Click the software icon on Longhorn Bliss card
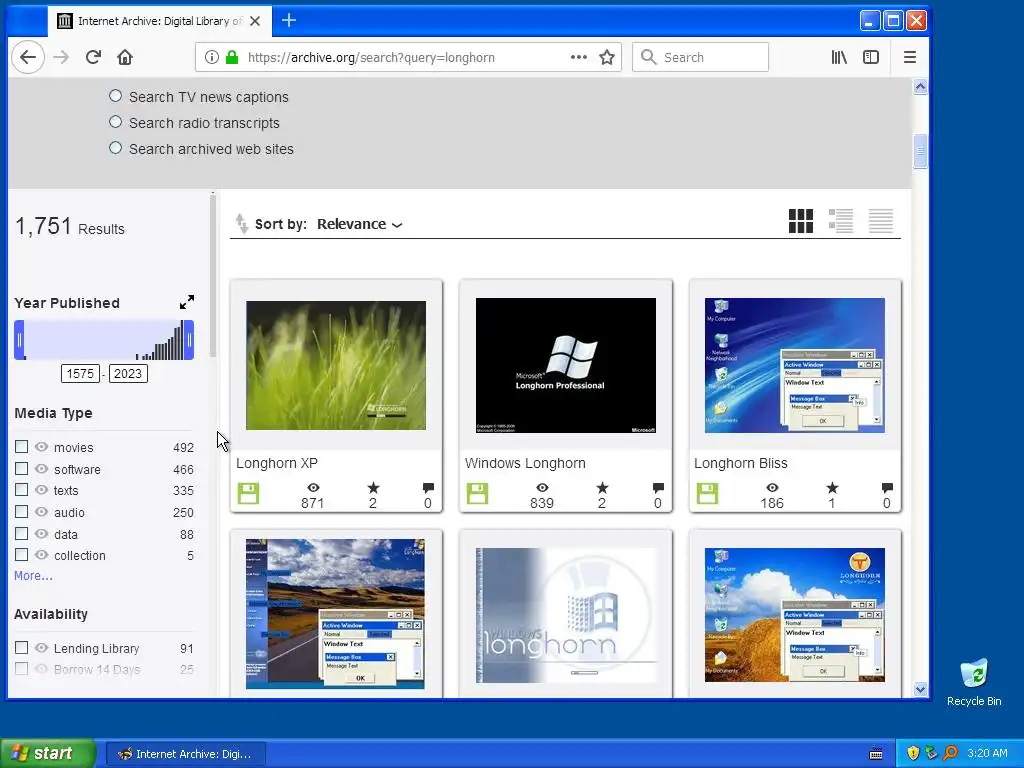Screen dimensions: 1024x768 [x=707, y=494]
